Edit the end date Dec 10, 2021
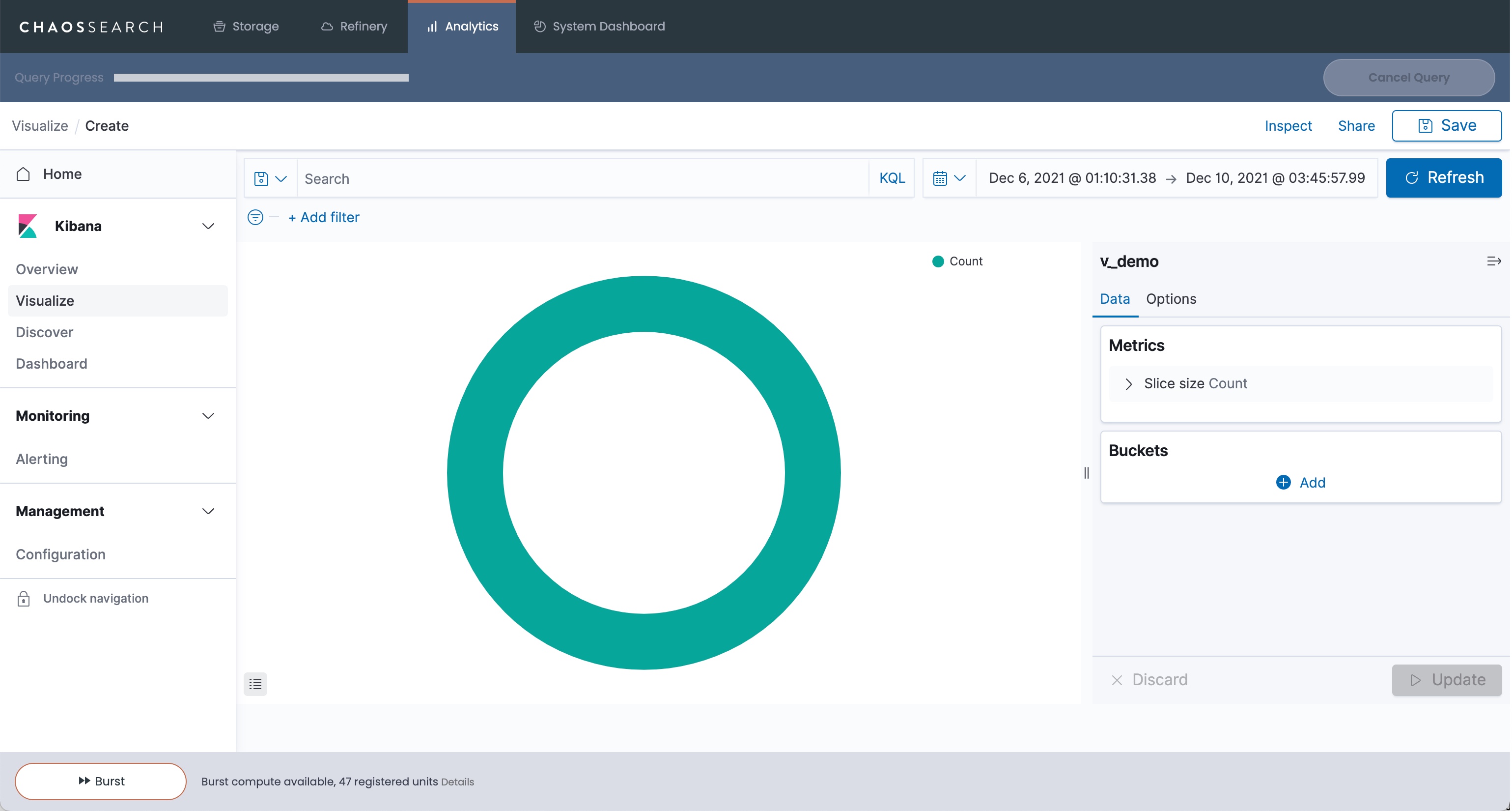The image size is (1512, 811). (x=1275, y=178)
